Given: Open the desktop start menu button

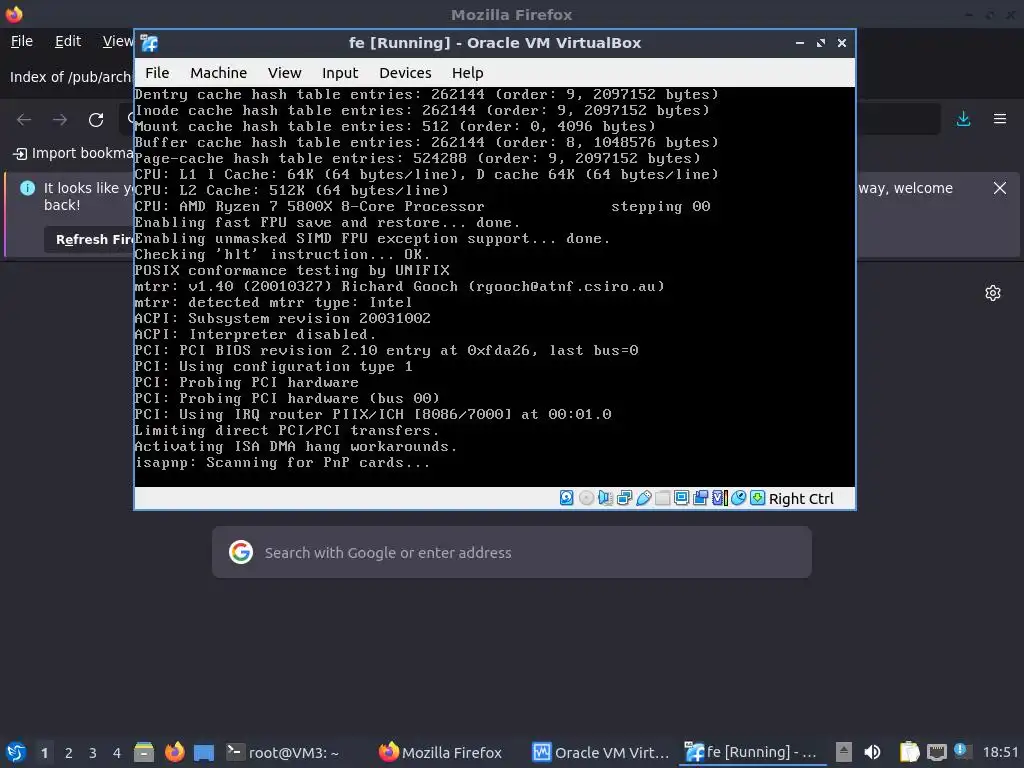Looking at the screenshot, I should pyautogui.click(x=16, y=752).
